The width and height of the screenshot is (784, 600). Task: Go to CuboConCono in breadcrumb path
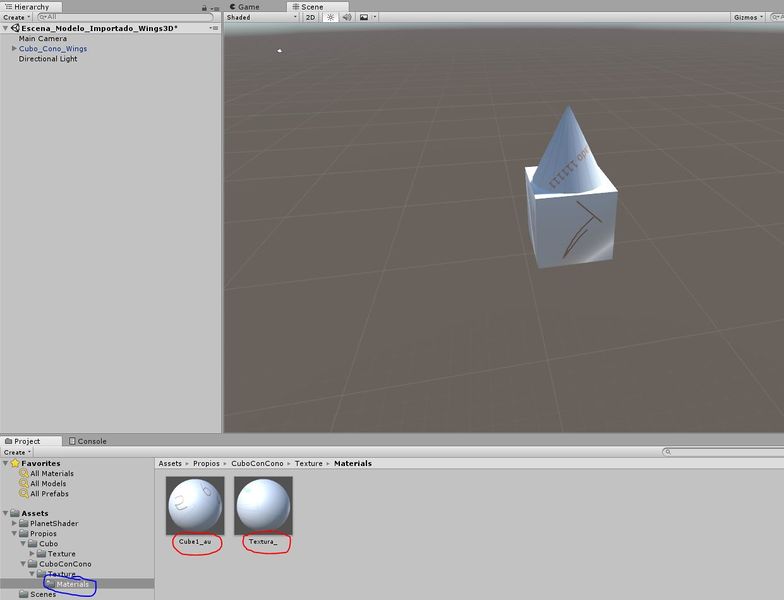[x=257, y=464]
